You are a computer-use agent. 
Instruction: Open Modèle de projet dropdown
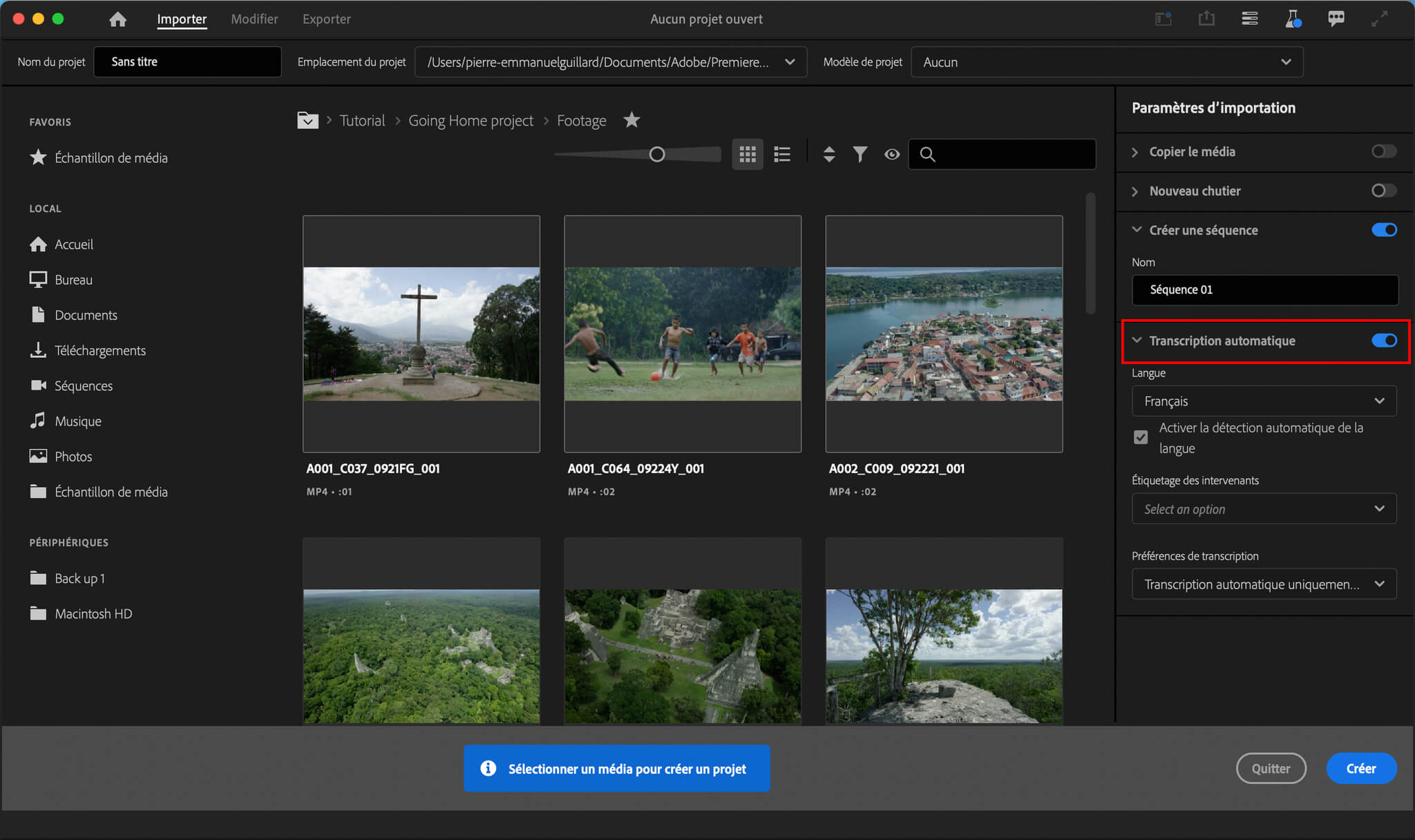pos(1107,62)
